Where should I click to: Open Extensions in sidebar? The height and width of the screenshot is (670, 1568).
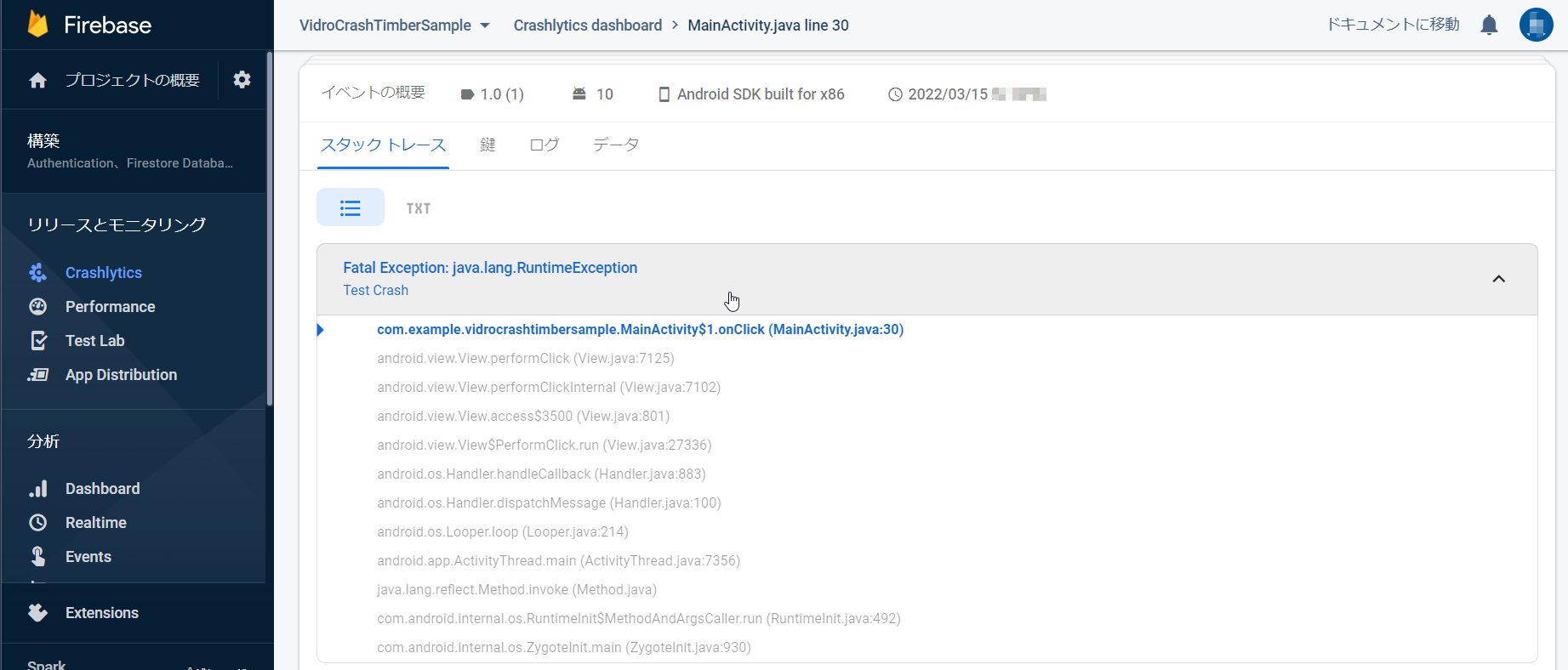point(102,612)
